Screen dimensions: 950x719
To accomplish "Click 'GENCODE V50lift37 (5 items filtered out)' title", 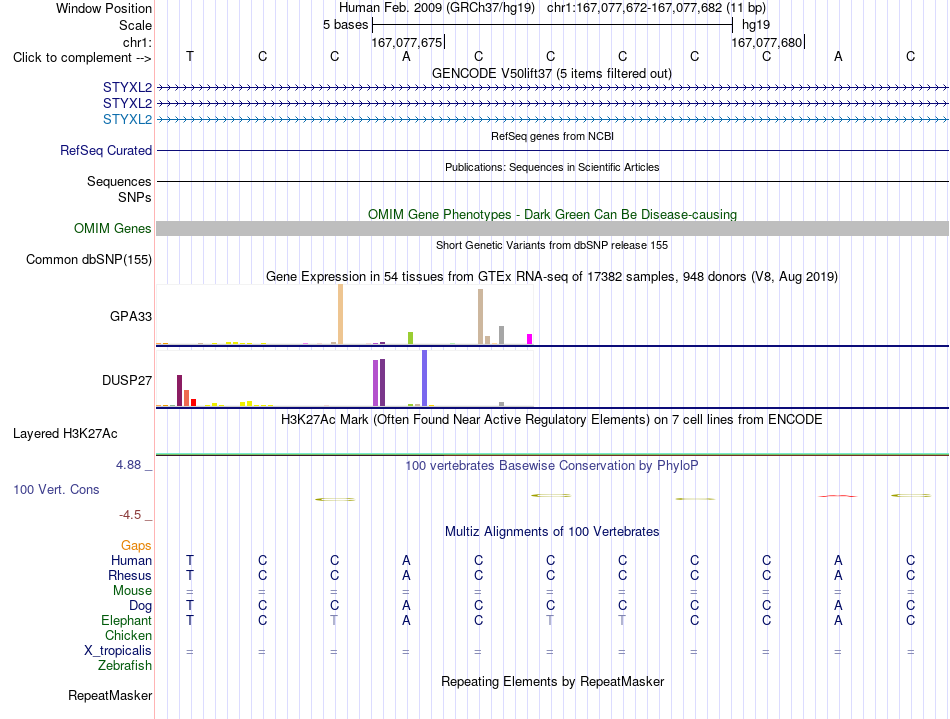I will (x=552, y=73).
